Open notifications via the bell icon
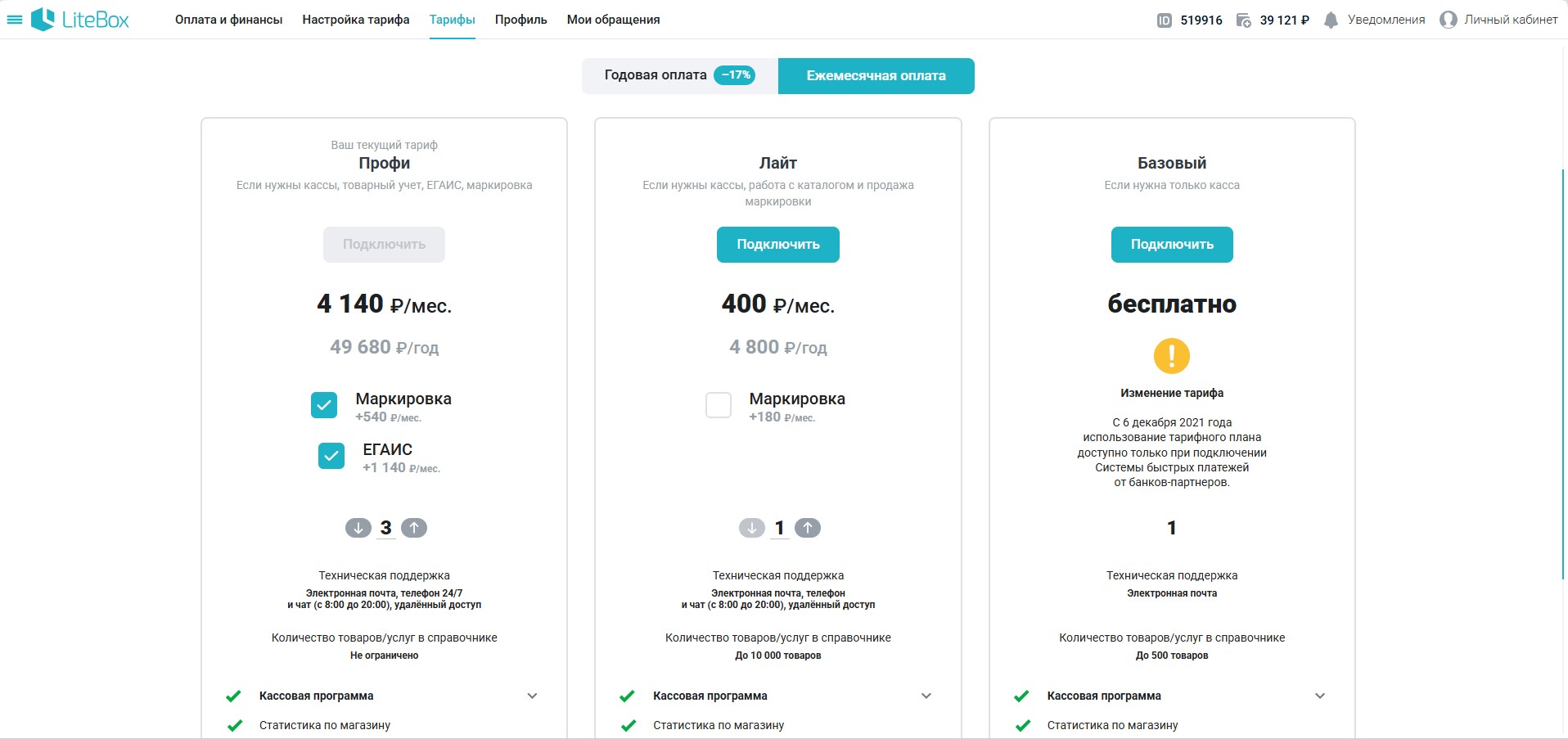The width and height of the screenshot is (1568, 739). (1331, 20)
